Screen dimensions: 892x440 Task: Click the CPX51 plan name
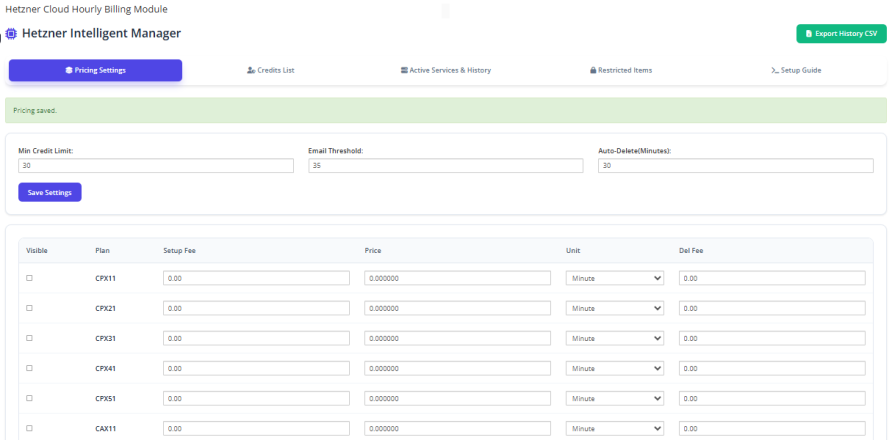105,398
